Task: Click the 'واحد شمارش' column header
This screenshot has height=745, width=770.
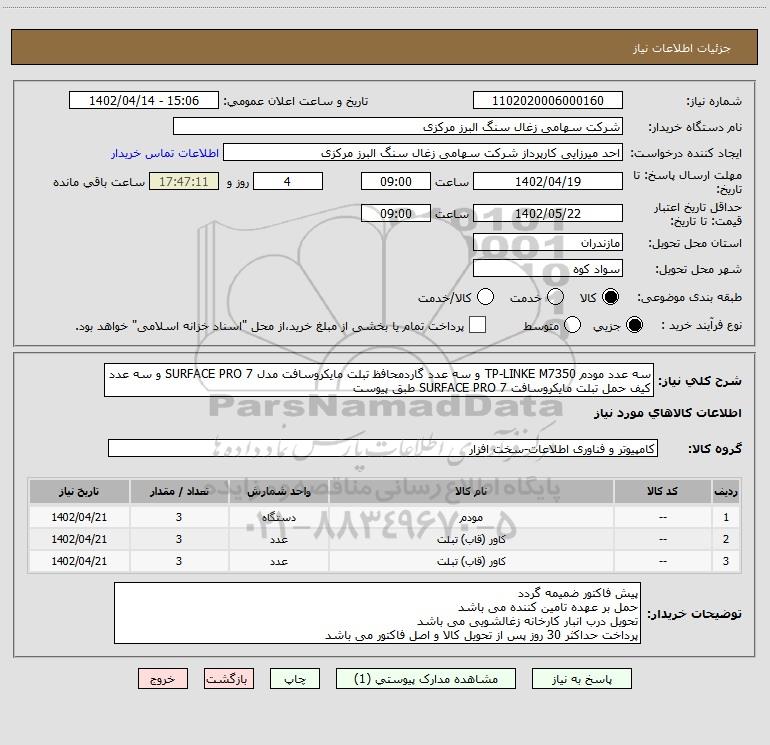Action: (278, 491)
